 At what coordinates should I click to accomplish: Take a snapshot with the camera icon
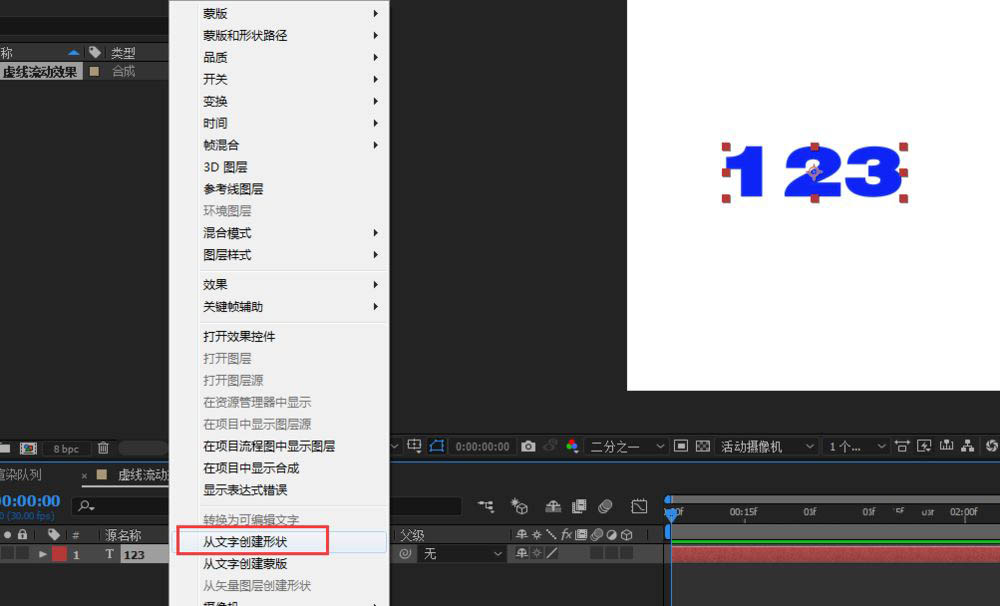pyautogui.click(x=529, y=447)
